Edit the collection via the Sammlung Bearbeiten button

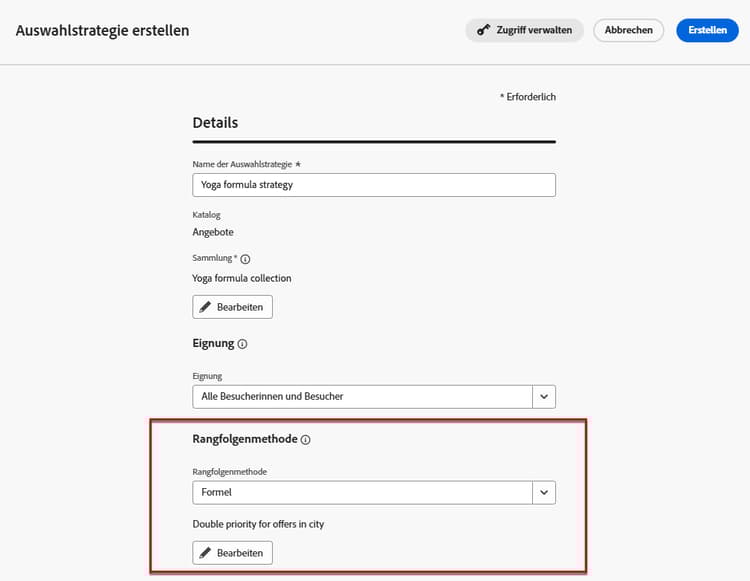tap(232, 307)
